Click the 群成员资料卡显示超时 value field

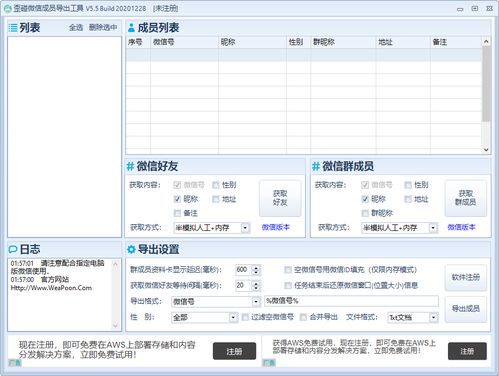(x=243, y=269)
